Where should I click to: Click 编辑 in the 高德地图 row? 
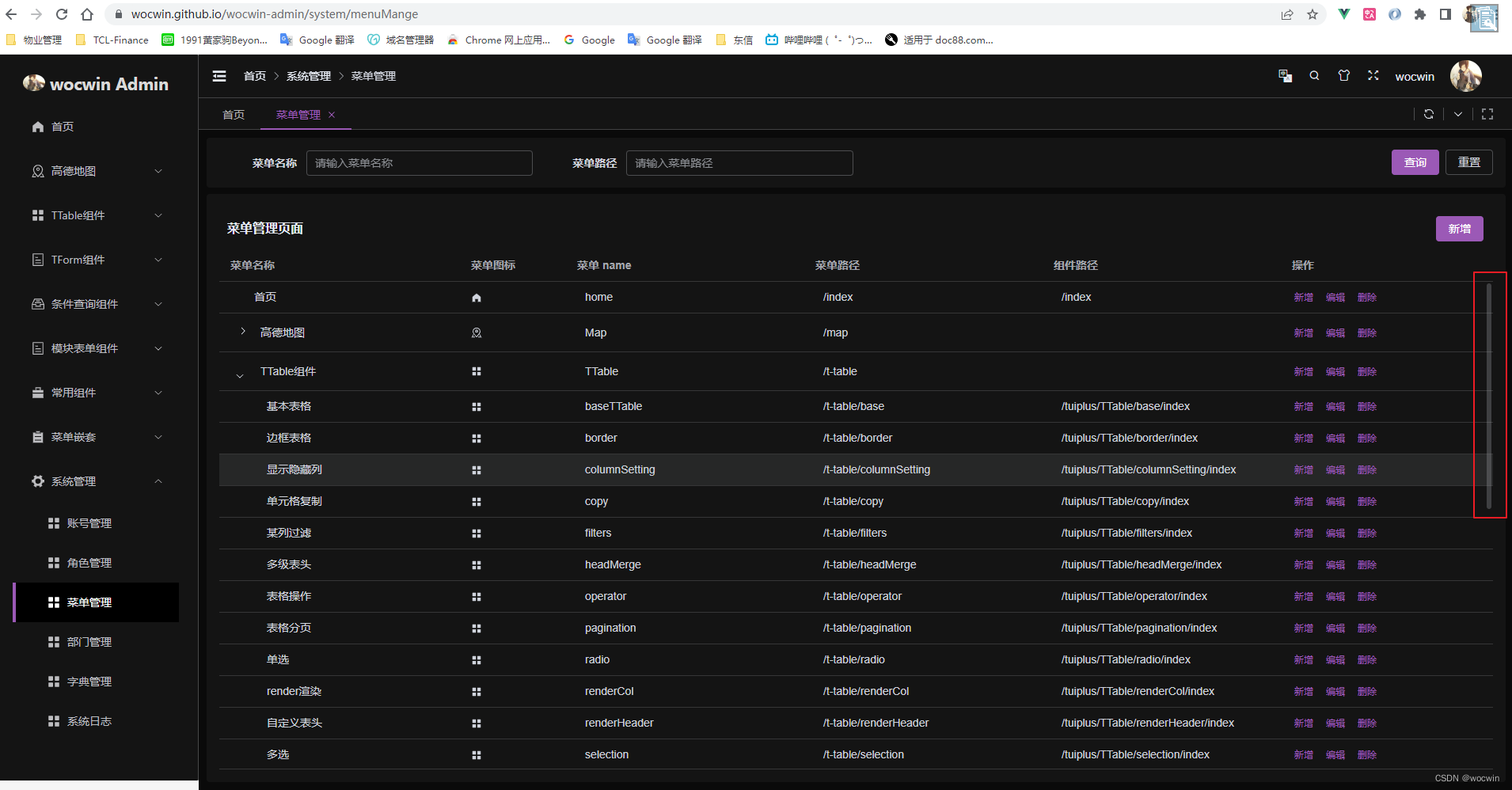pyautogui.click(x=1335, y=333)
